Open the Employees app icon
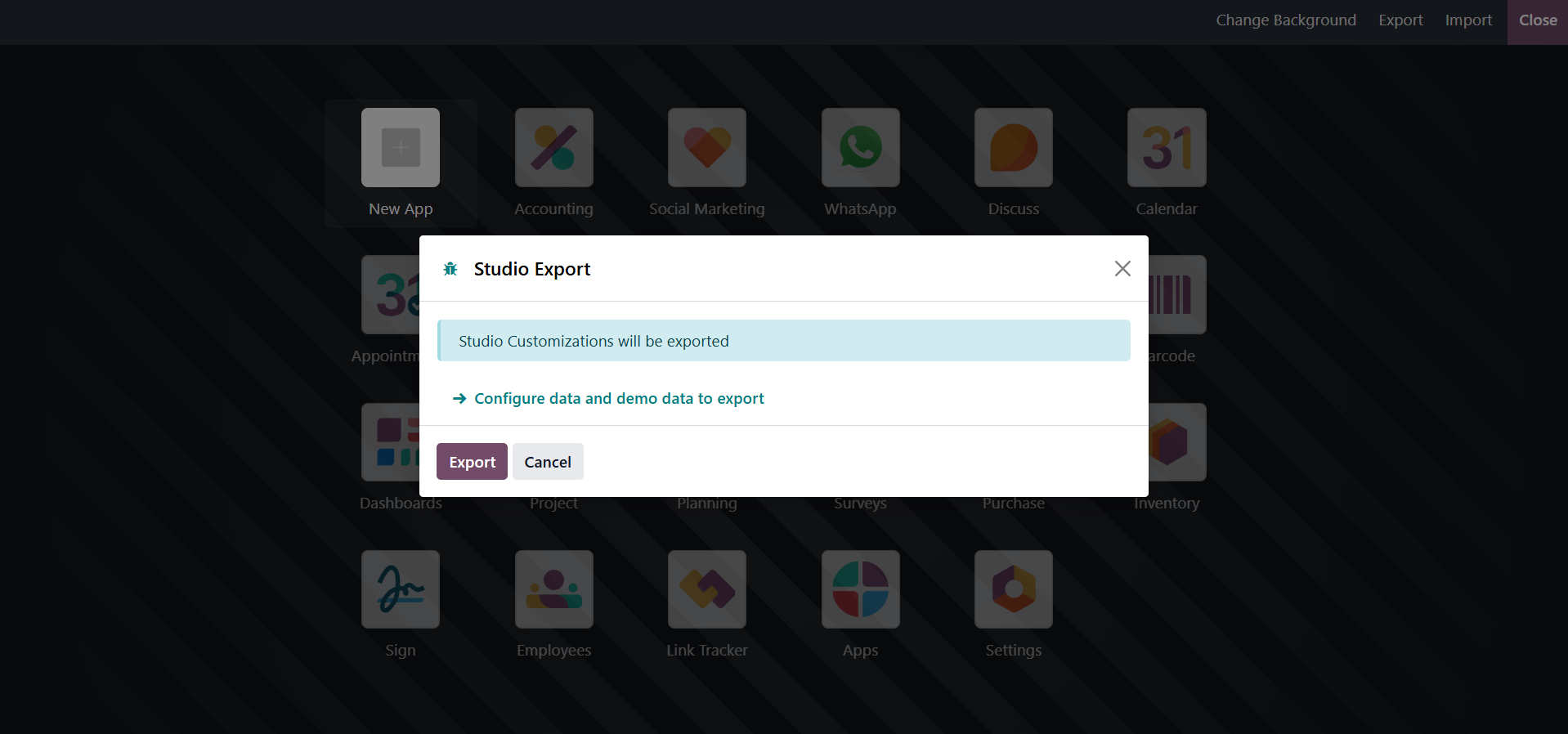 [553, 589]
